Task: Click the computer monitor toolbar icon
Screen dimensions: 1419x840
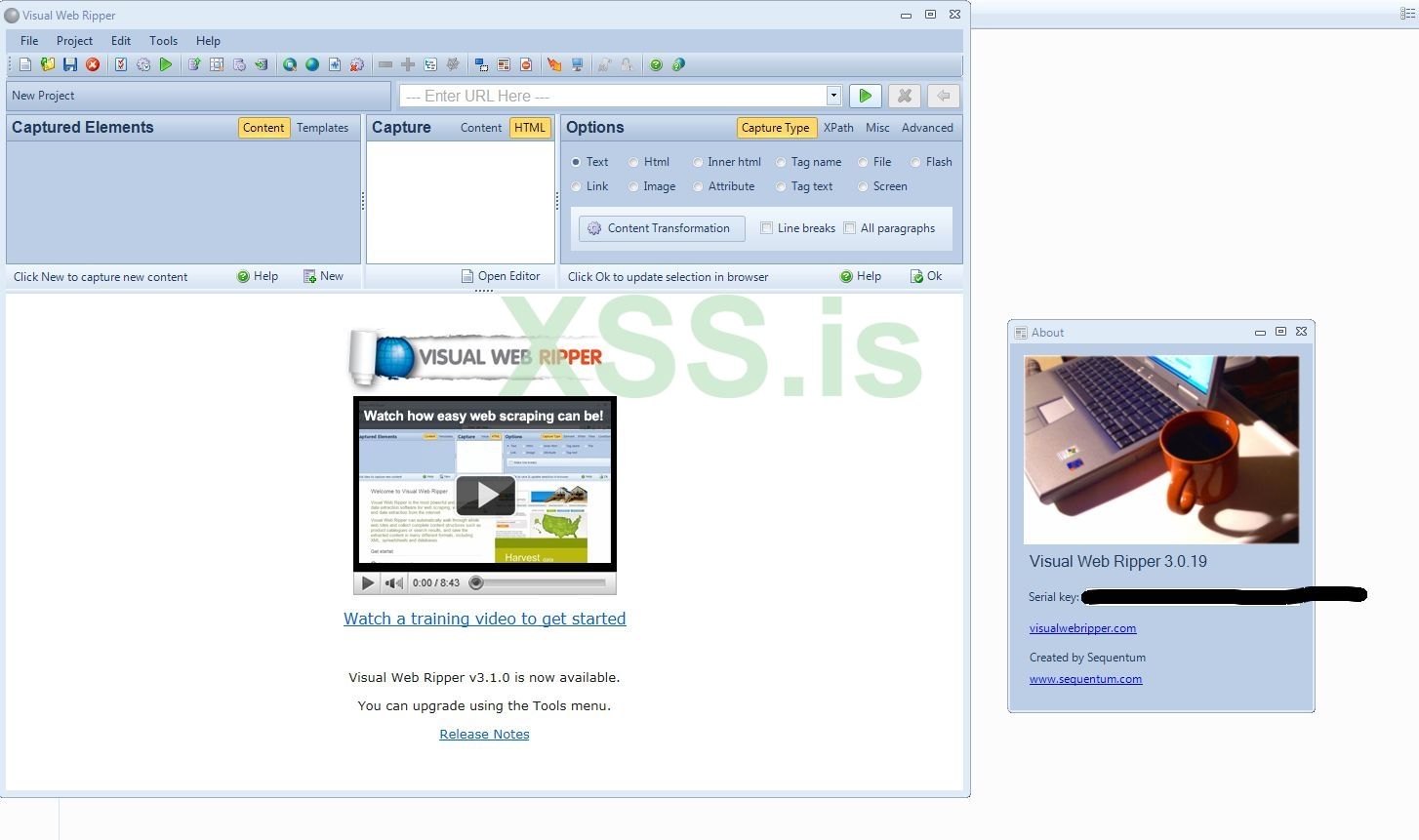Action: tap(577, 64)
